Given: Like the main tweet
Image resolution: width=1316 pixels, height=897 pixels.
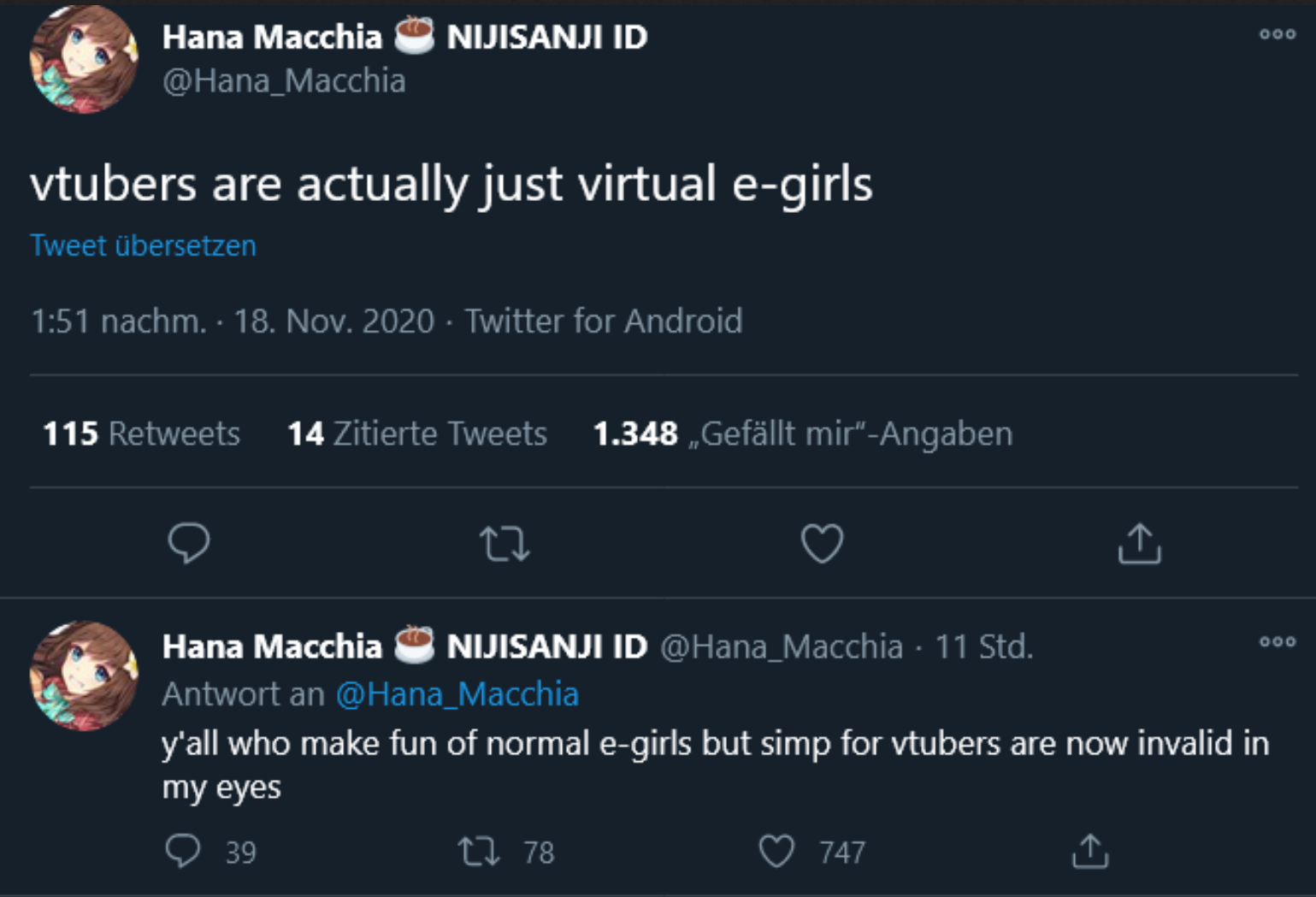Looking at the screenshot, I should click(x=822, y=544).
